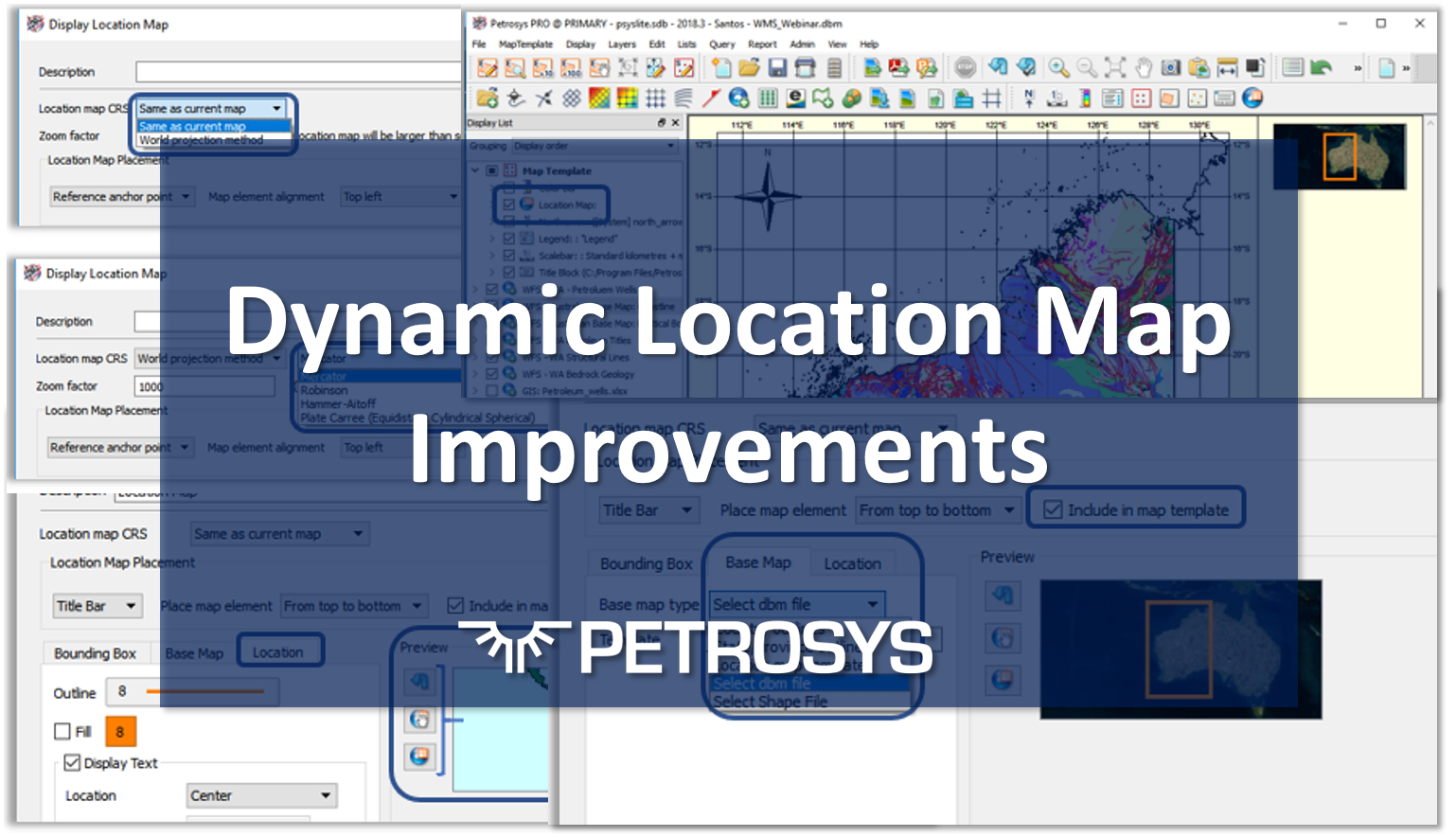Image resolution: width=1456 pixels, height=837 pixels.
Task: Select the Base Map tab in right dialog
Action: coord(758,562)
